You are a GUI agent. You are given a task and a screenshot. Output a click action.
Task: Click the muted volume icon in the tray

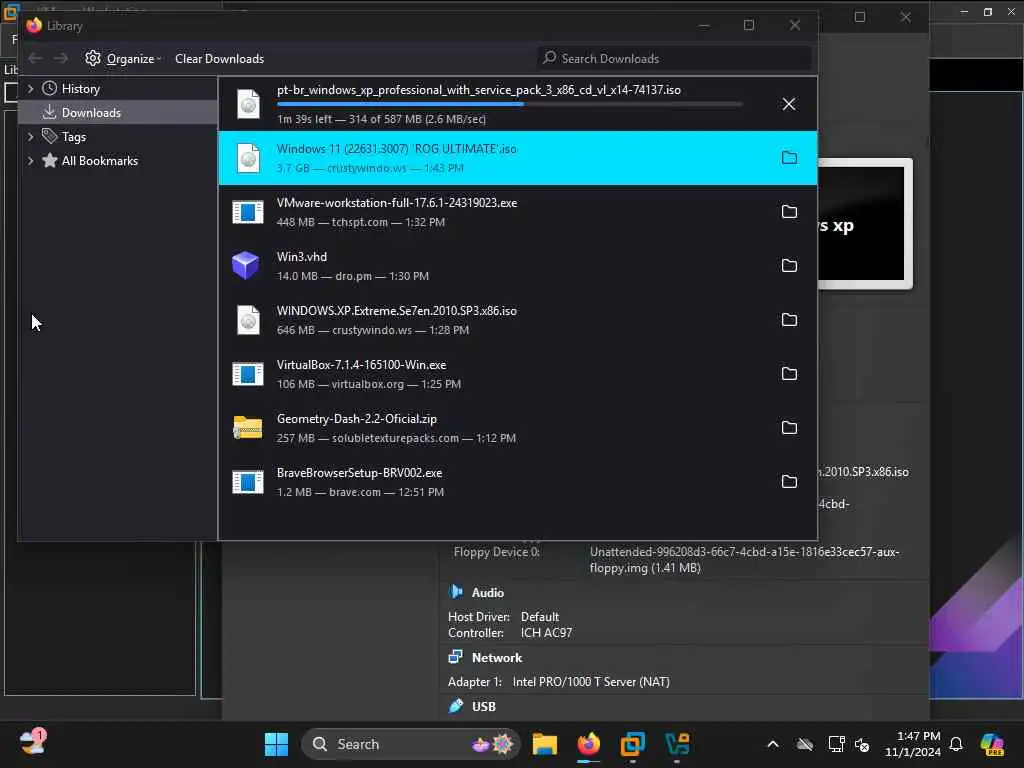862,744
